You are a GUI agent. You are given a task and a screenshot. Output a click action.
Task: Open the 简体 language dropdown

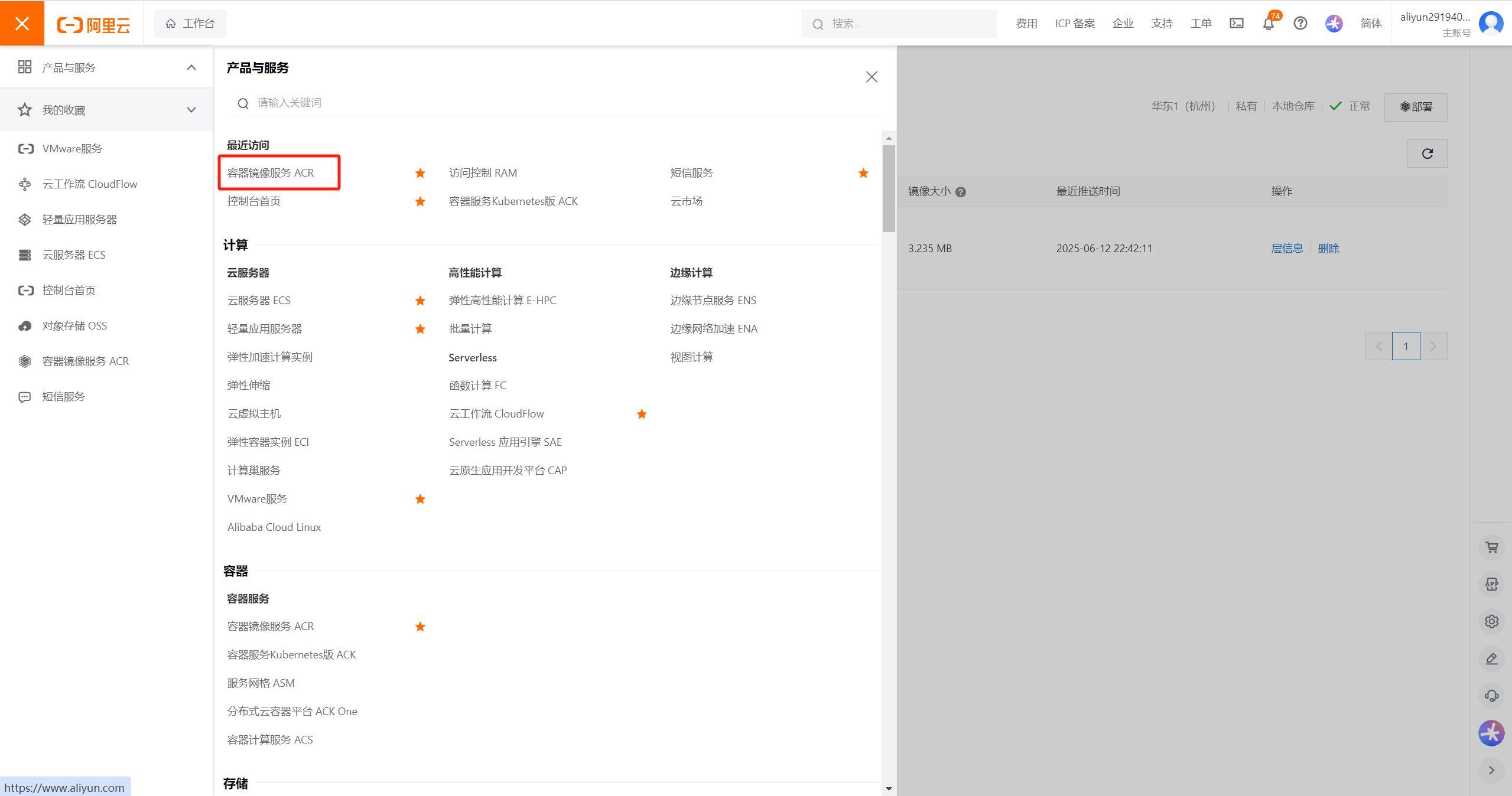pos(1371,24)
